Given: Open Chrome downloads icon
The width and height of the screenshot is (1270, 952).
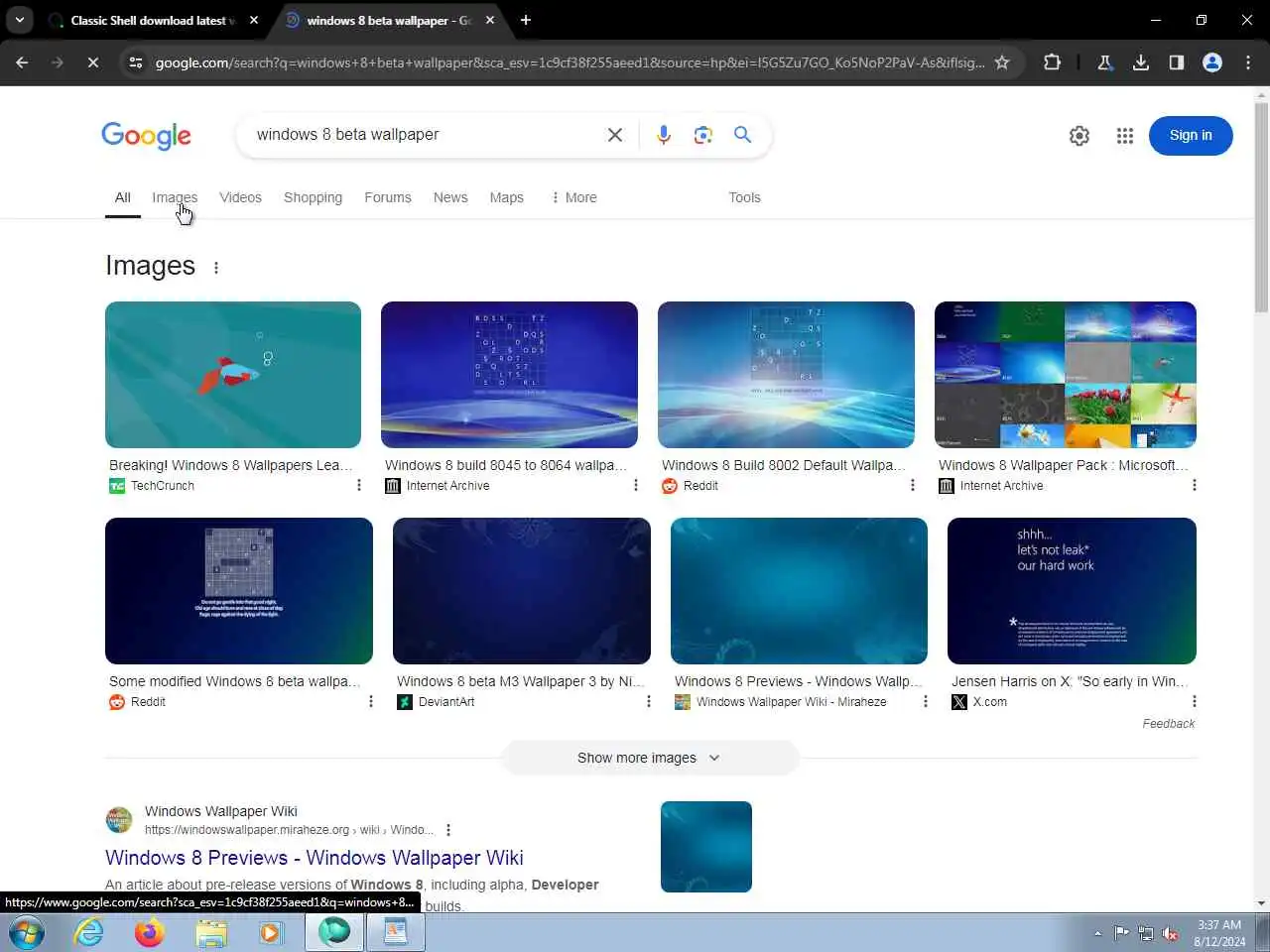Looking at the screenshot, I should point(1141,62).
